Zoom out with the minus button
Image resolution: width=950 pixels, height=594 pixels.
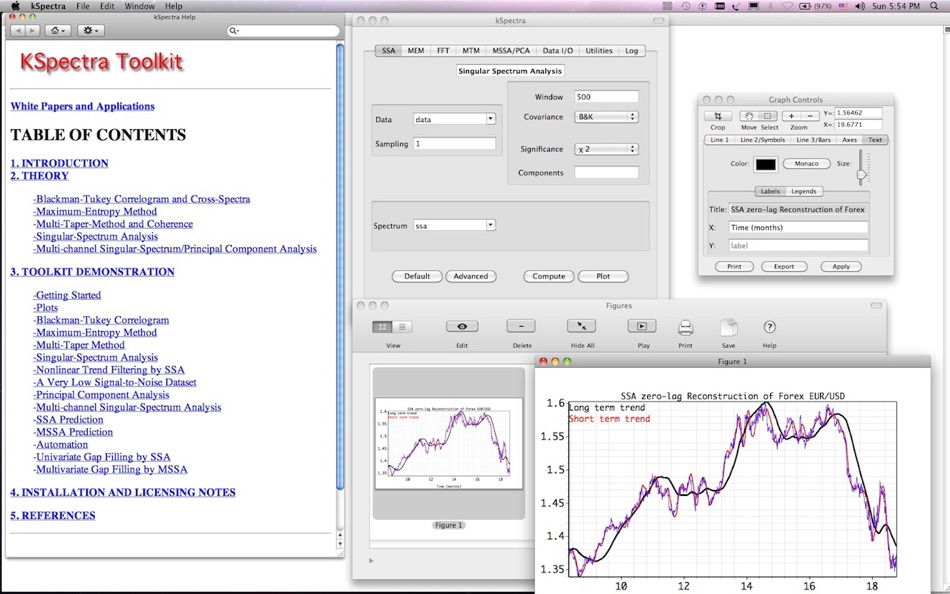[810, 116]
